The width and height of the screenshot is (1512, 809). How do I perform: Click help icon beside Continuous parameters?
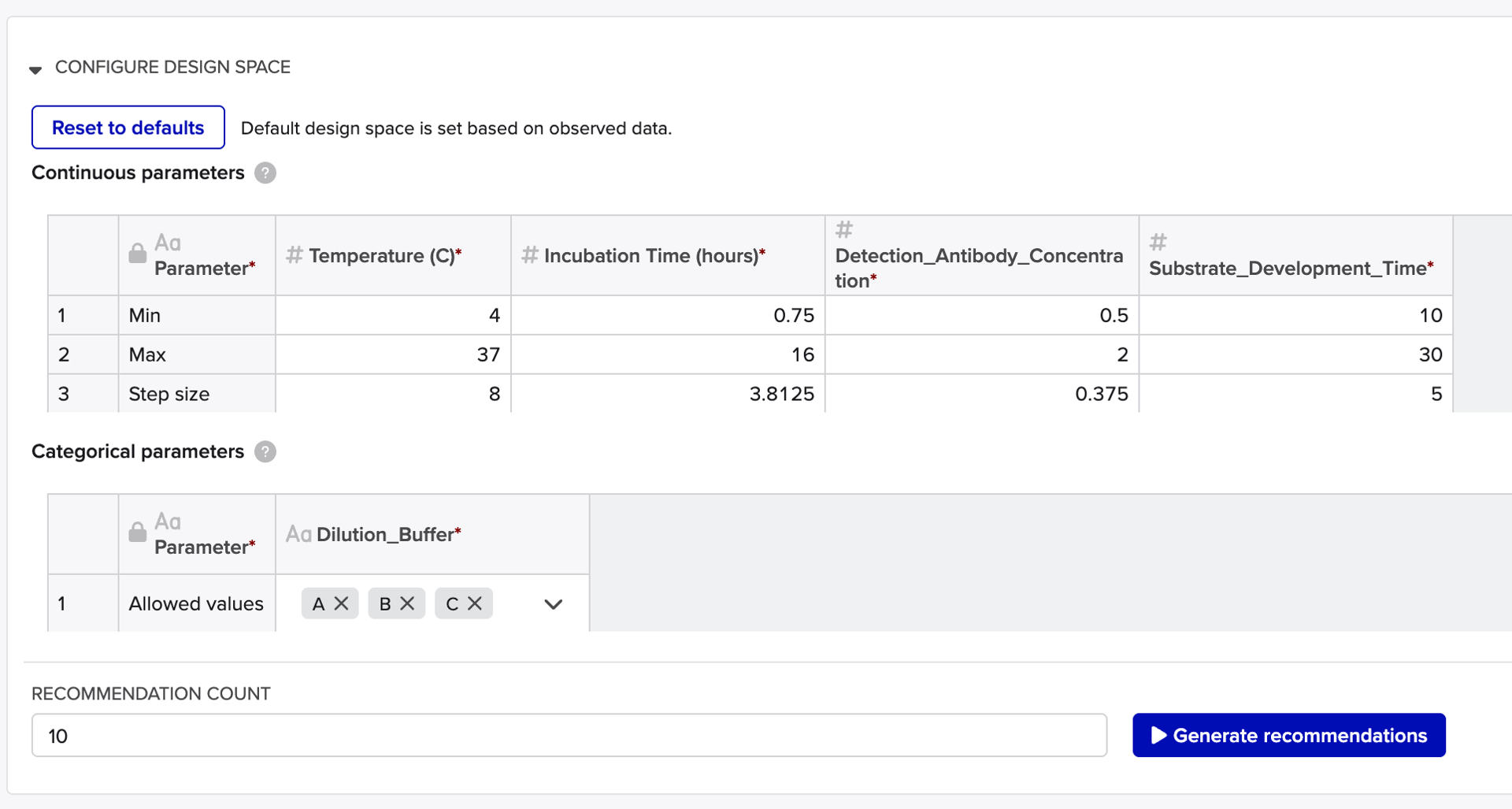[265, 173]
